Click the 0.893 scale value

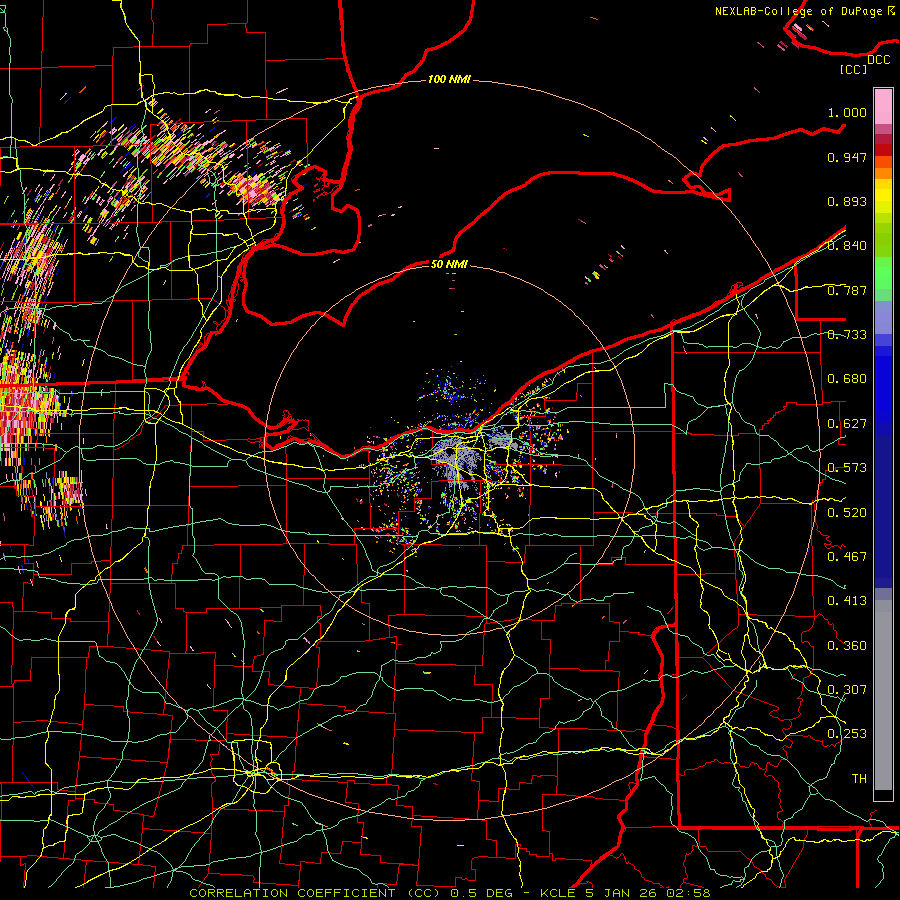coord(847,201)
